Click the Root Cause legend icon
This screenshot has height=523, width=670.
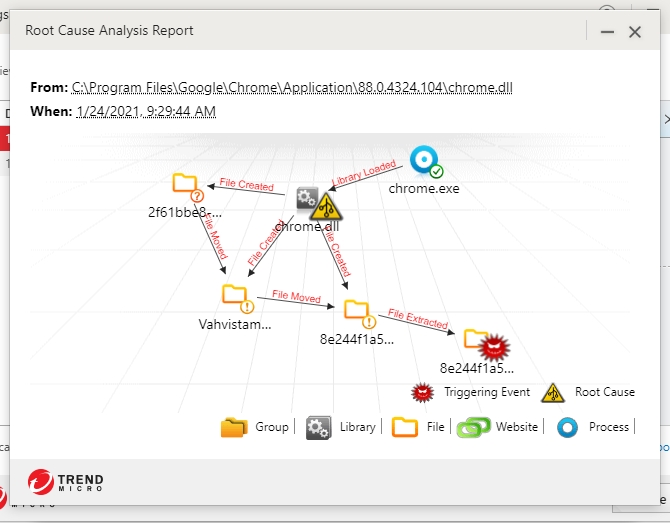[x=553, y=393]
